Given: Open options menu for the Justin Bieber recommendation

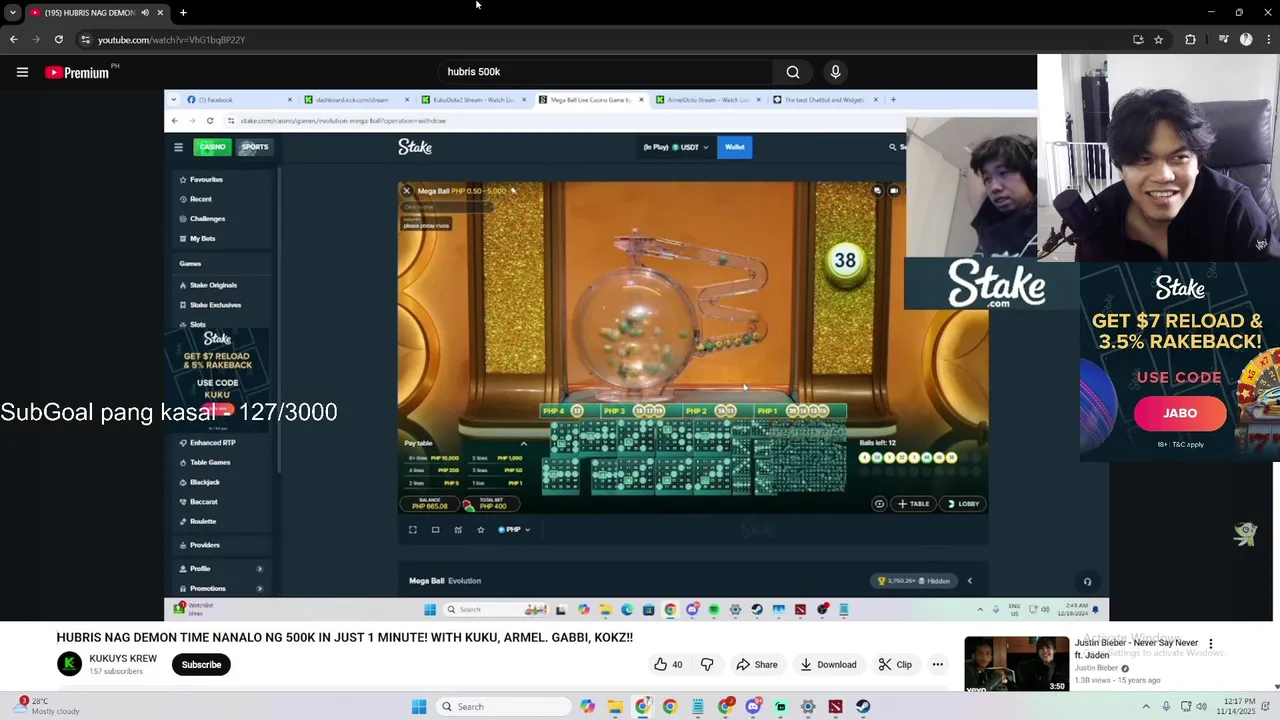Looking at the screenshot, I should coord(1210,644).
